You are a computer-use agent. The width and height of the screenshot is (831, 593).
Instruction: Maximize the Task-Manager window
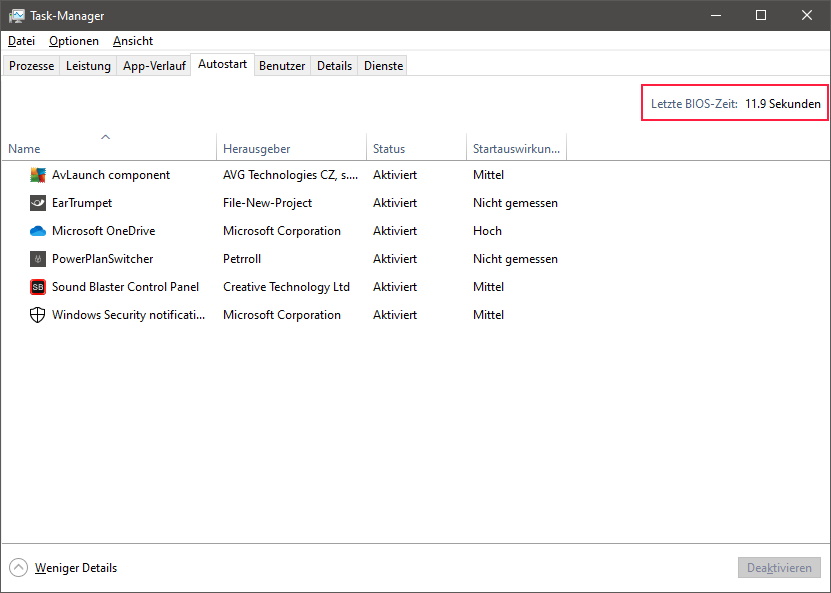pos(761,15)
